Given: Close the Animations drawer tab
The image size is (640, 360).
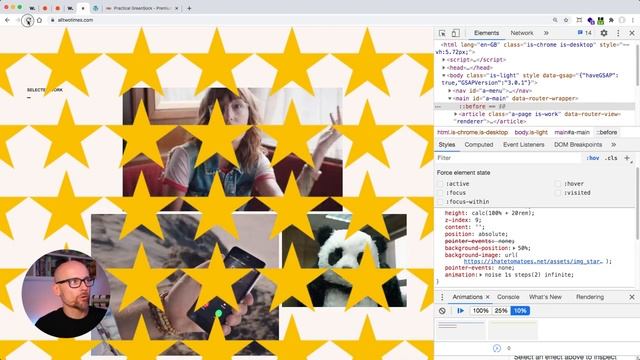Looking at the screenshot, I should coord(487,297).
